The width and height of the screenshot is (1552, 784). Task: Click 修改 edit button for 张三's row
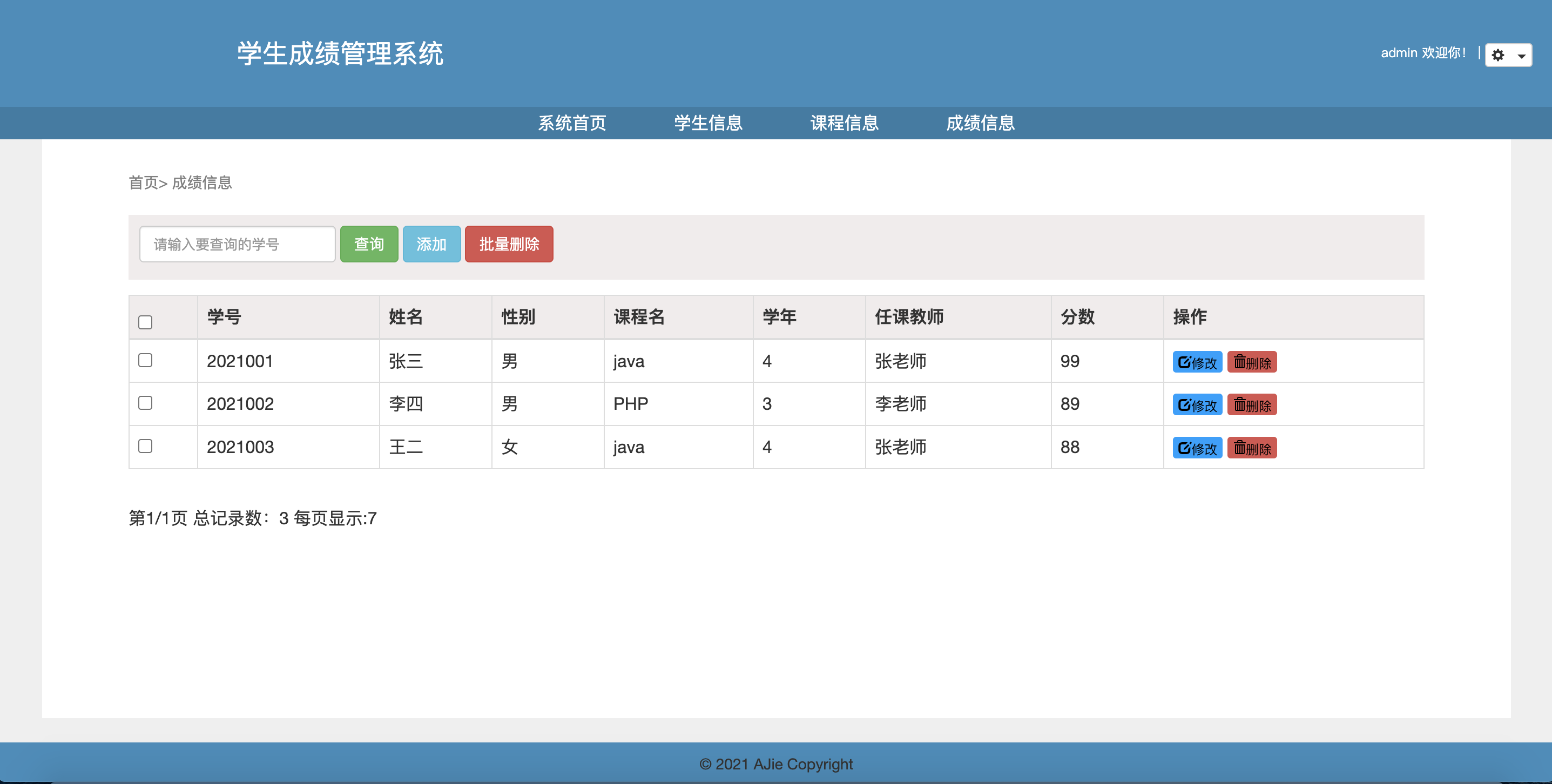[x=1197, y=362]
